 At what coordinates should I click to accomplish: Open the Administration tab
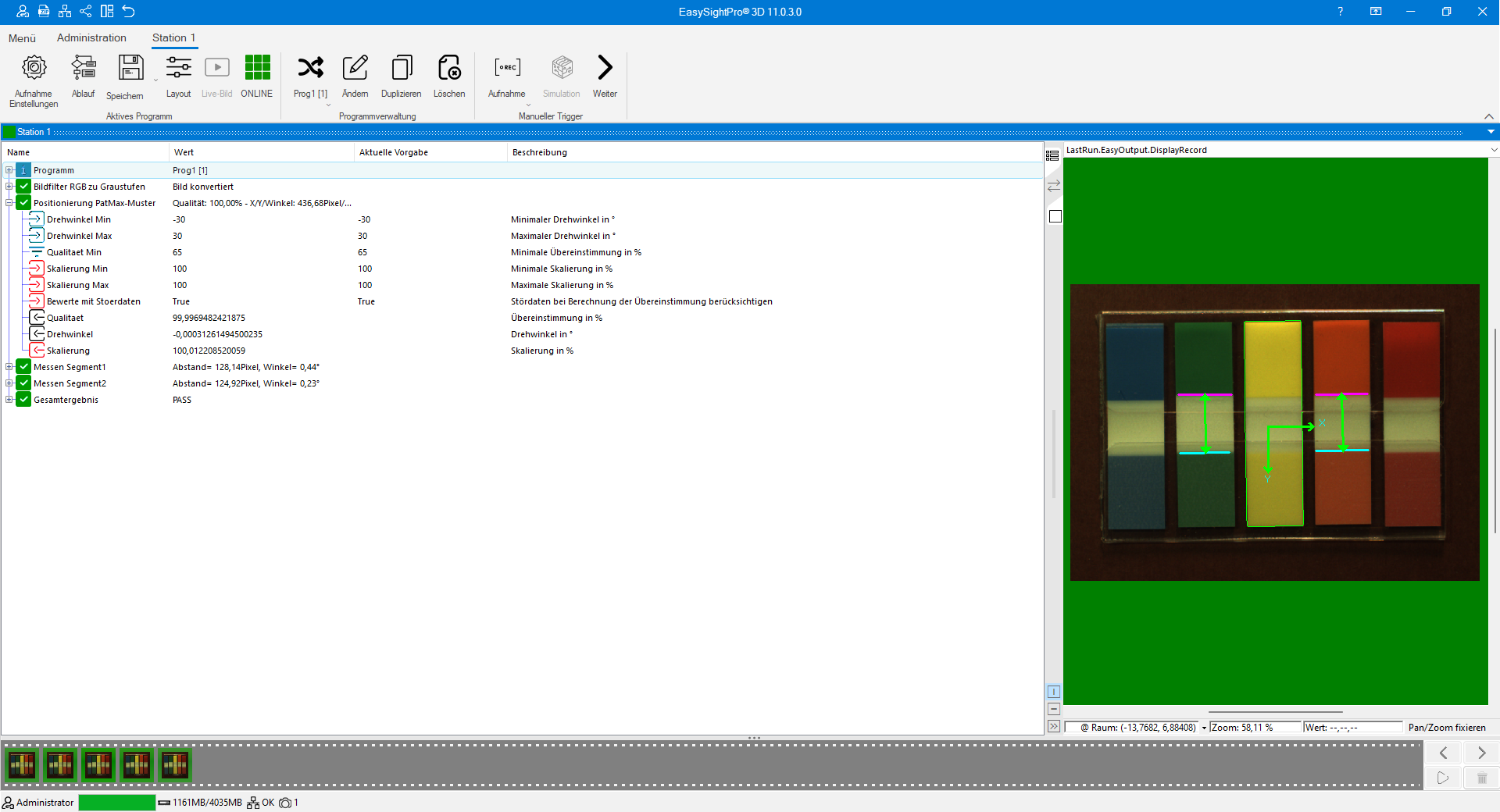(x=91, y=37)
